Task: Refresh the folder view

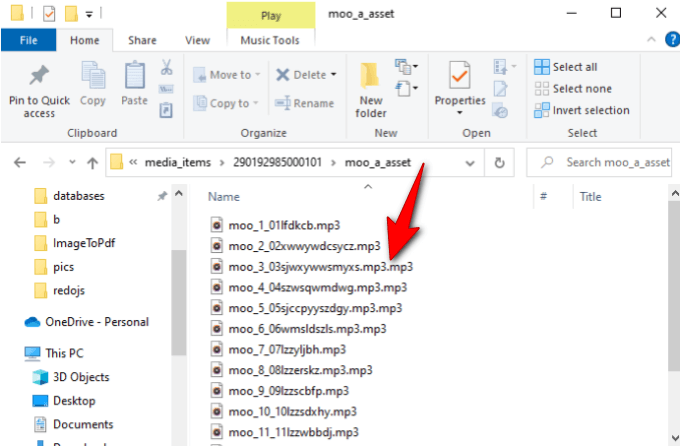Action: pos(499,163)
